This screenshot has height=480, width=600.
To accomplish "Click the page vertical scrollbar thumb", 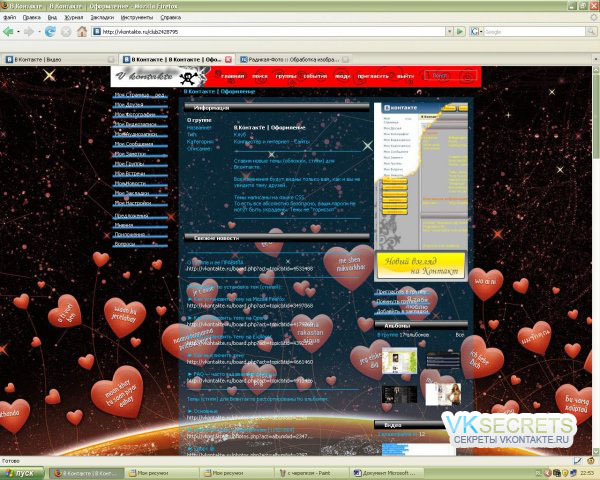I will point(596,117).
